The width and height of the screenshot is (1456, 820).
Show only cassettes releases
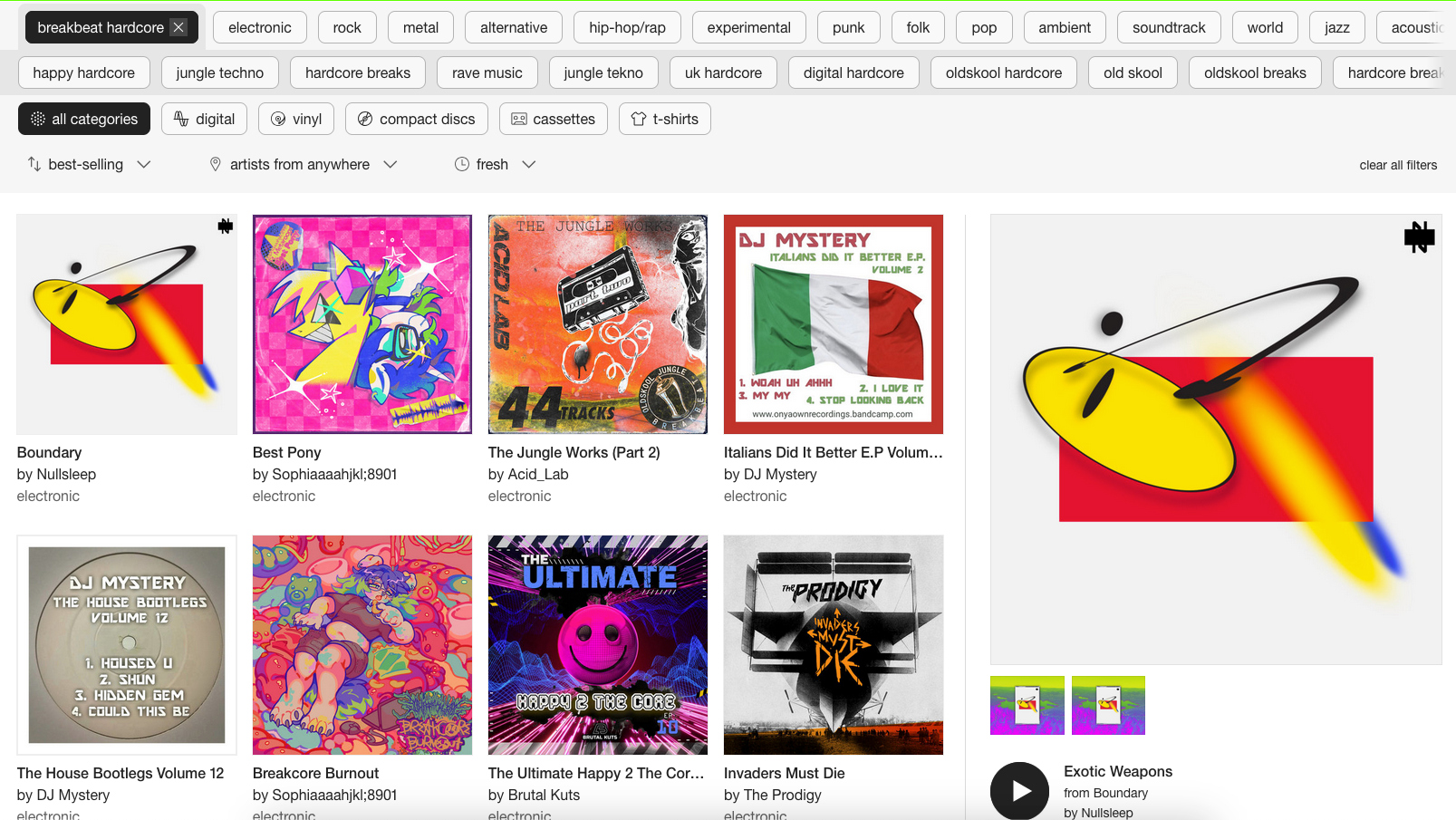coord(553,119)
